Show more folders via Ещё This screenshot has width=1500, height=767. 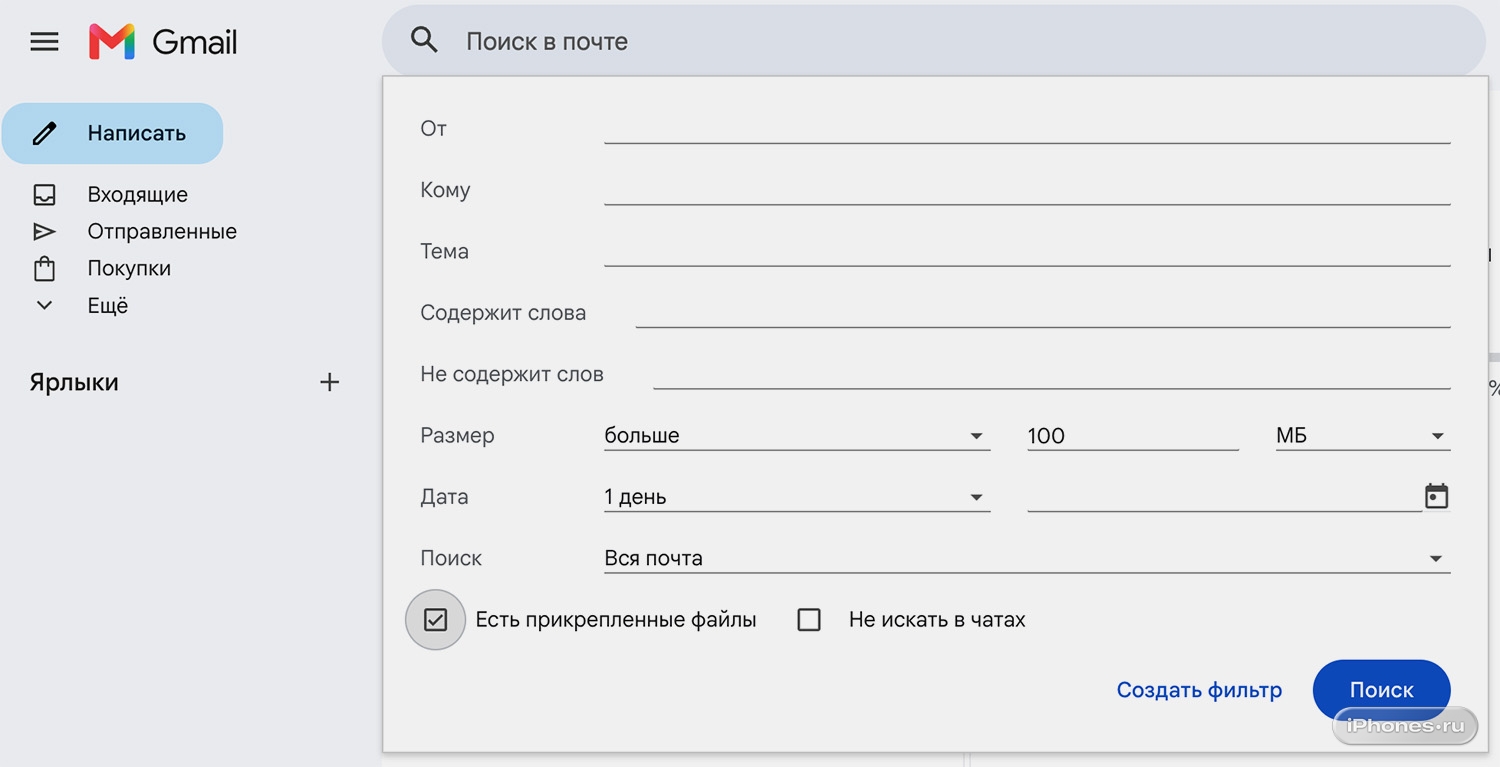pos(108,306)
